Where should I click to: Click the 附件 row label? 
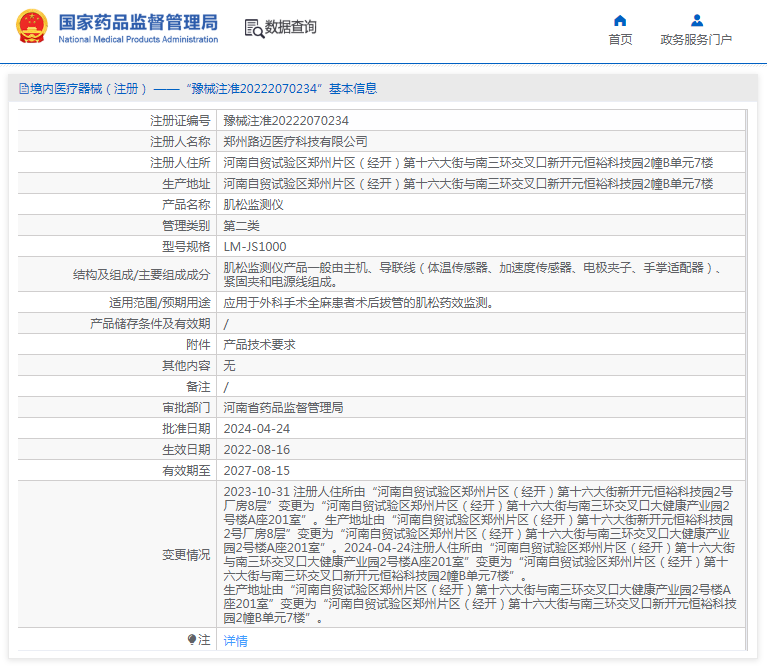tap(198, 345)
